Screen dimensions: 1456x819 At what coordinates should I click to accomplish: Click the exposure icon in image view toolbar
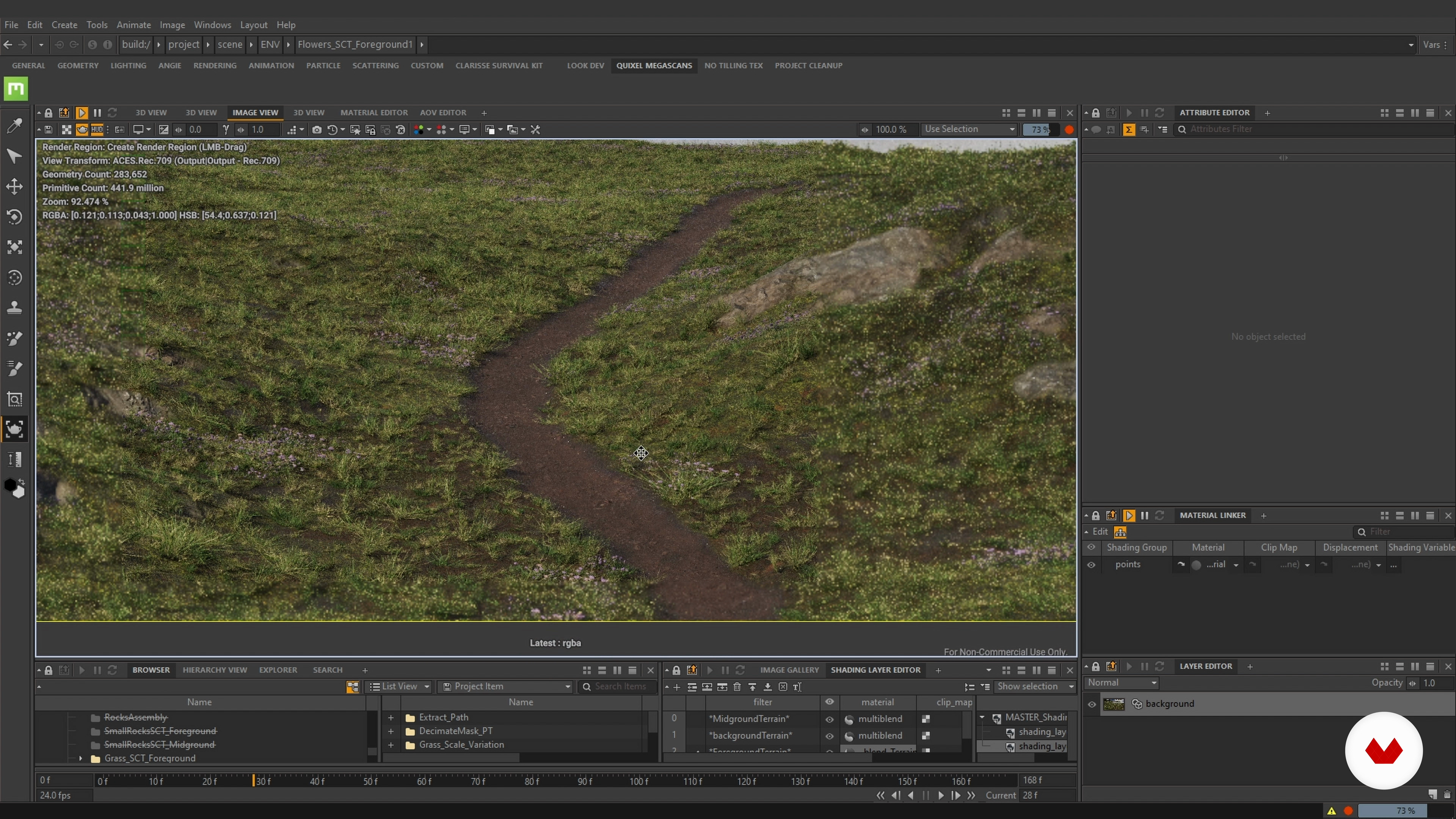(x=163, y=130)
